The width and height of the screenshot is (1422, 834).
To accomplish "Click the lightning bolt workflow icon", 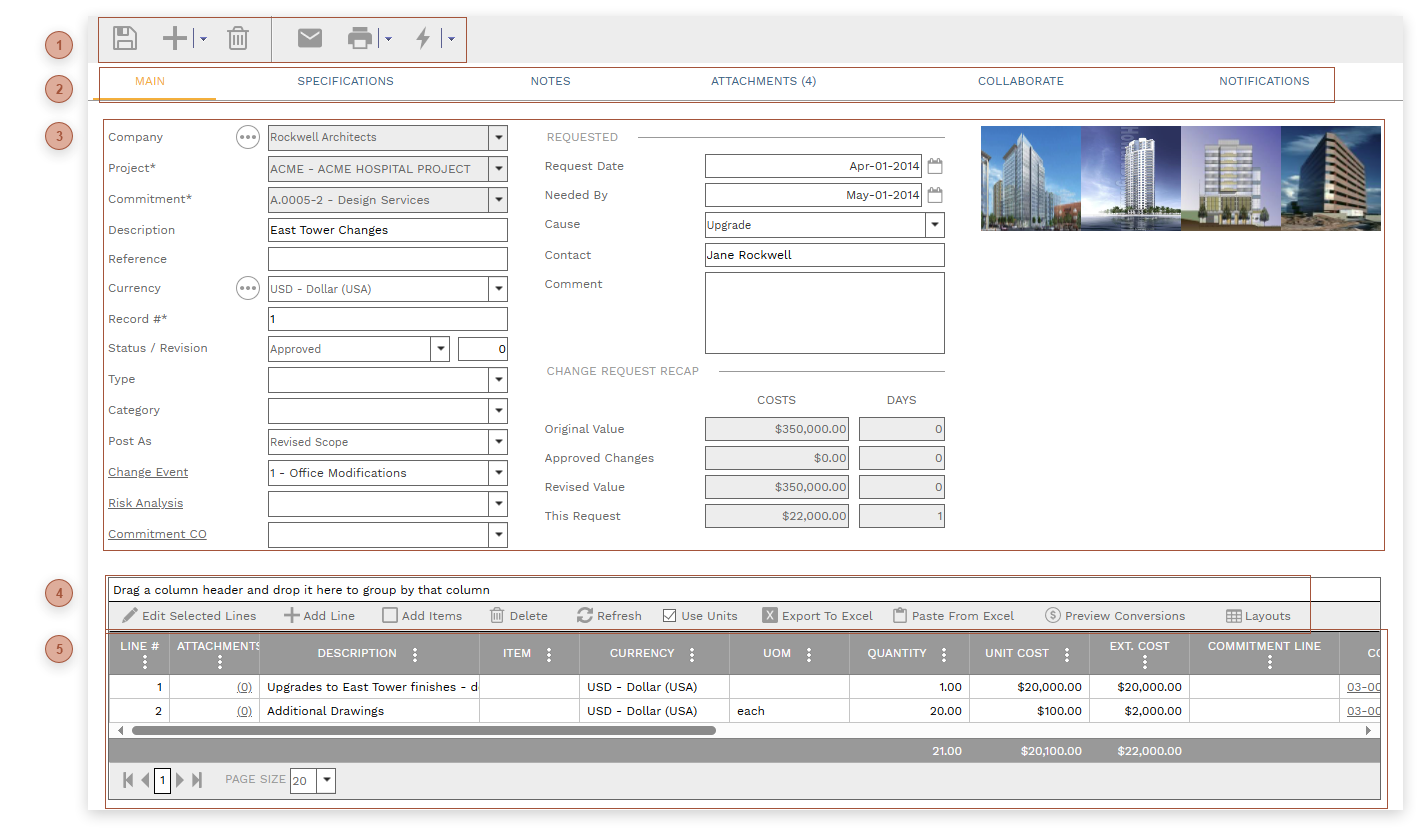I will coord(423,39).
